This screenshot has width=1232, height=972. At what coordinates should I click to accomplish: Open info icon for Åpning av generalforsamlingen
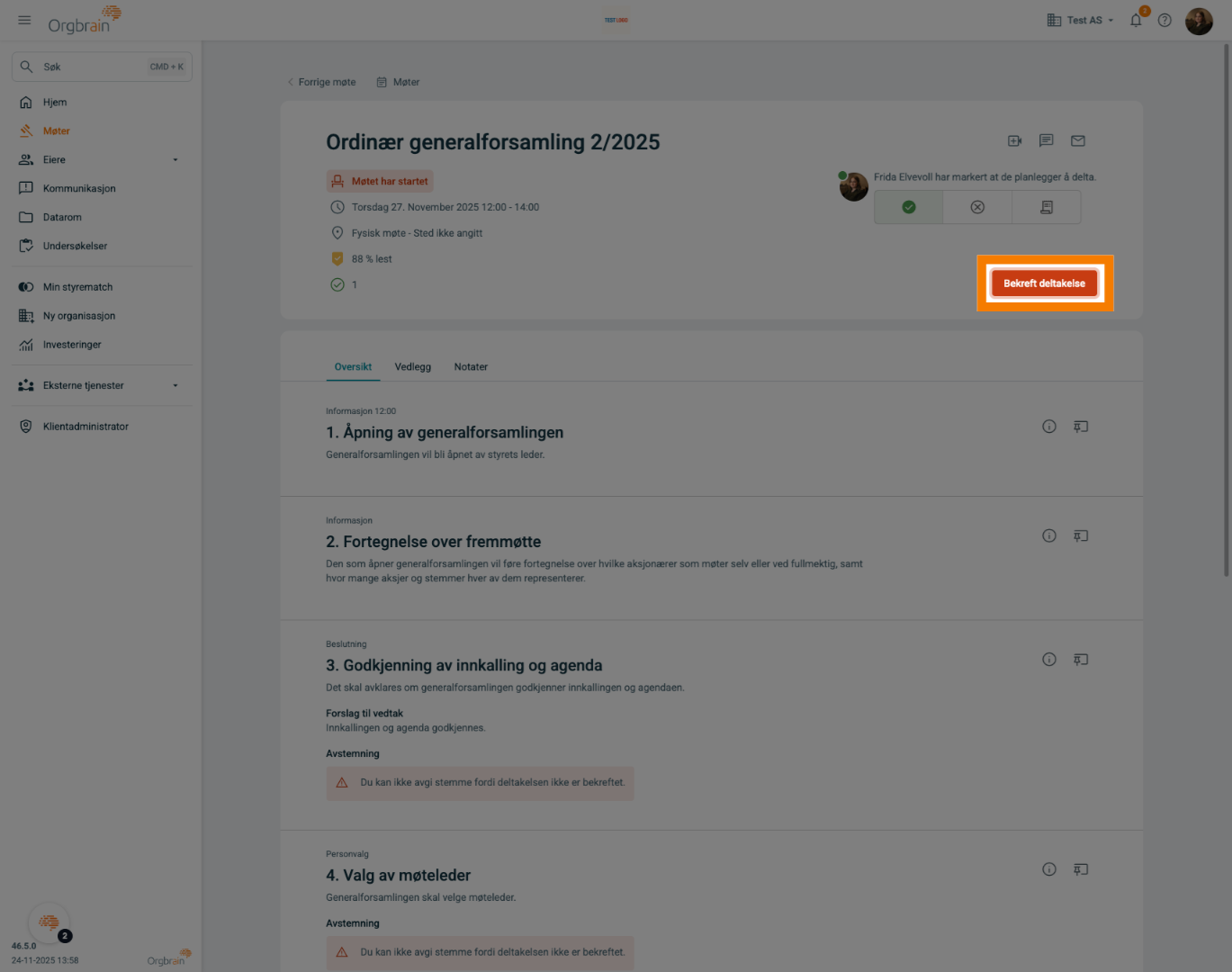tap(1048, 427)
